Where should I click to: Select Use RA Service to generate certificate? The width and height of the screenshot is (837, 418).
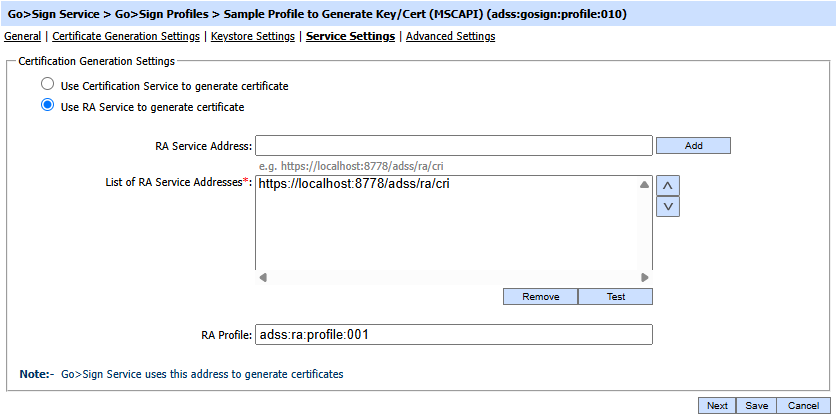tap(47, 106)
